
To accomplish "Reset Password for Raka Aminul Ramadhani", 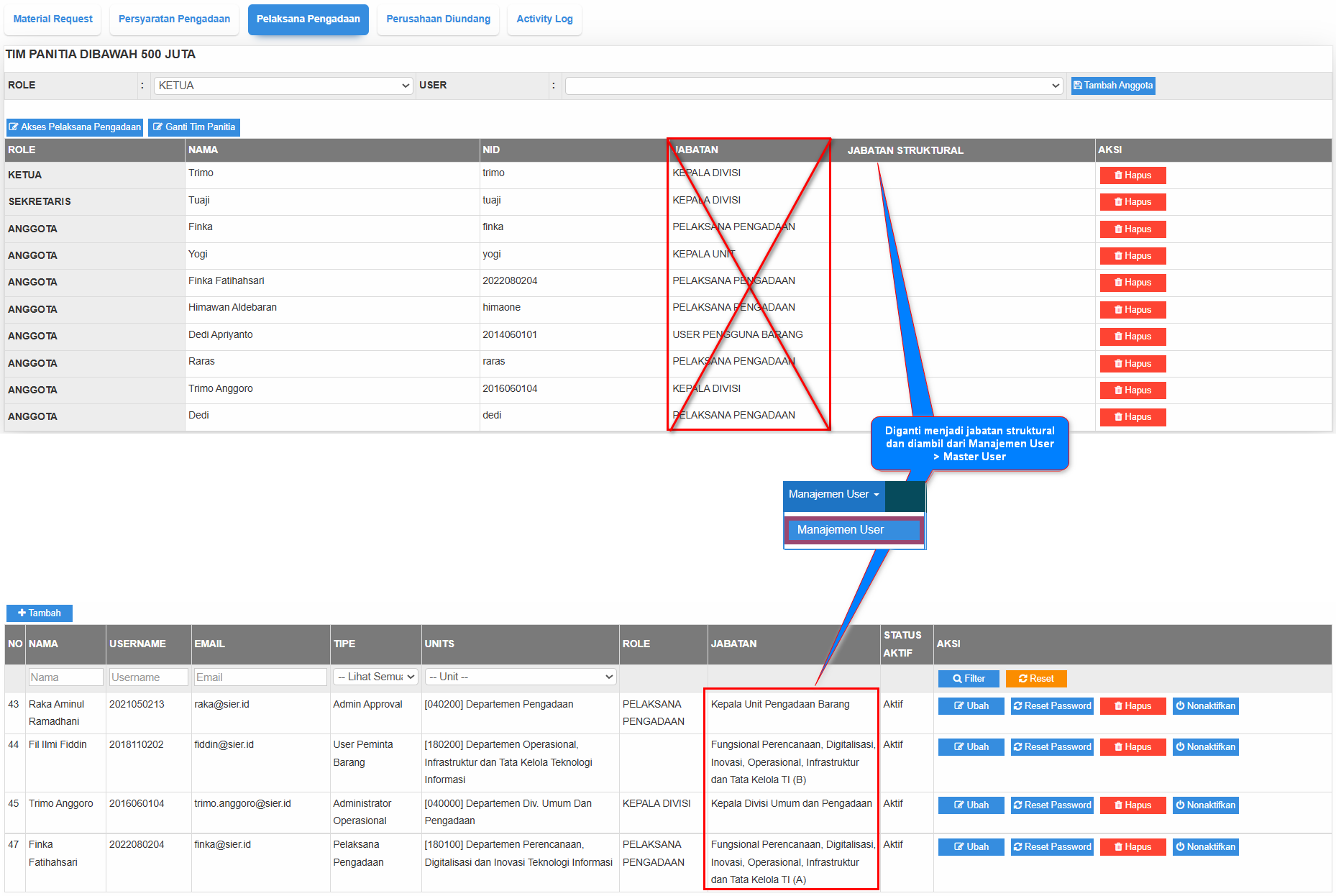I will 1052,706.
